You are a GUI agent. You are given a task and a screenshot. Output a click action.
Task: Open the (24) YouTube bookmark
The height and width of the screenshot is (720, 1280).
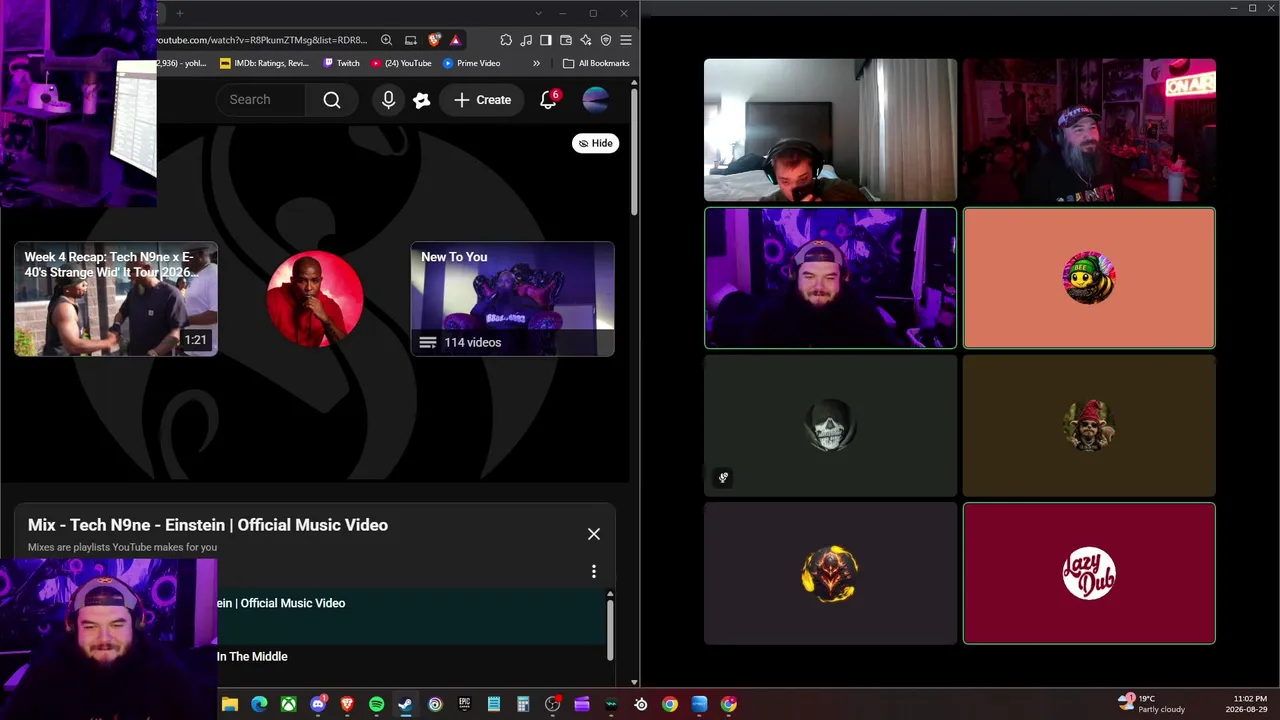tap(401, 63)
